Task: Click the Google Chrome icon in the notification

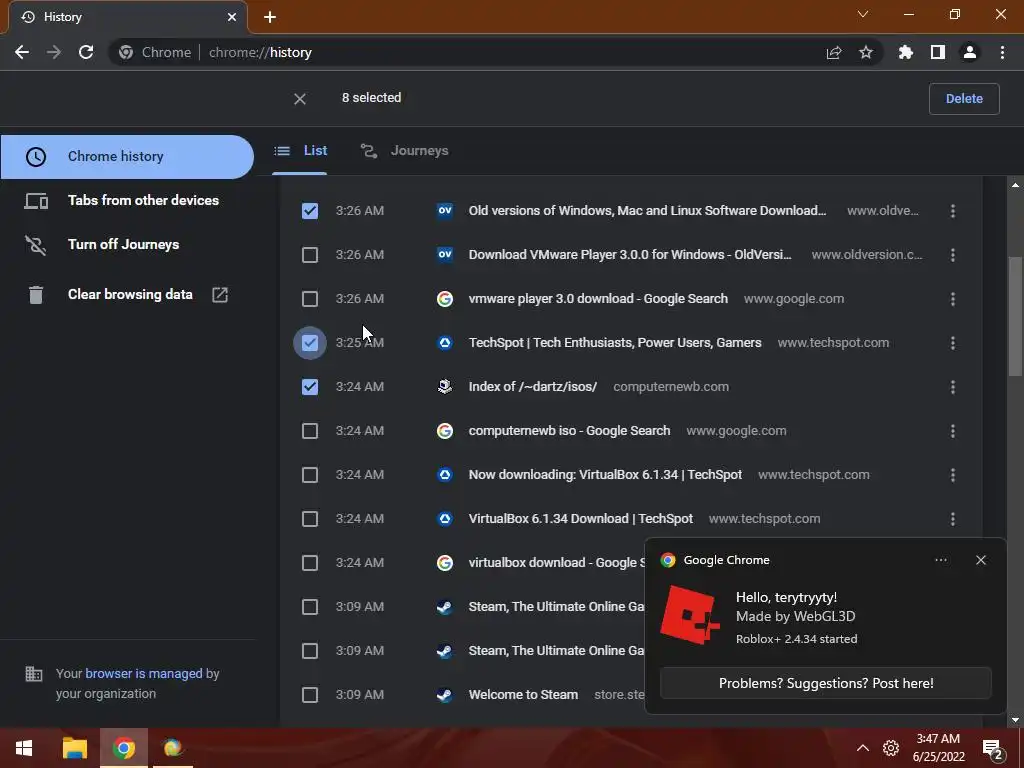Action: (x=667, y=560)
